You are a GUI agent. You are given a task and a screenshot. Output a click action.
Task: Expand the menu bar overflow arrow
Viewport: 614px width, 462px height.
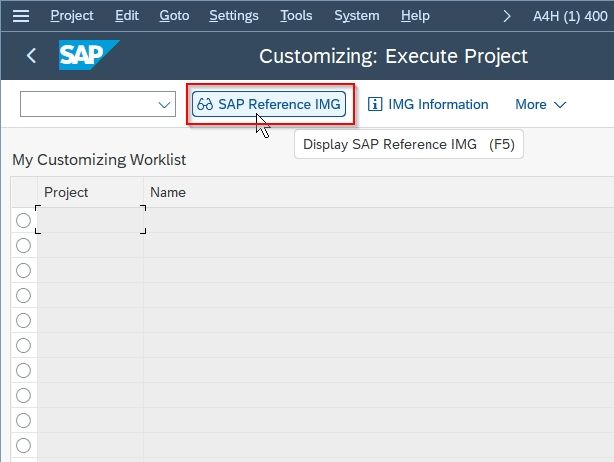507,16
